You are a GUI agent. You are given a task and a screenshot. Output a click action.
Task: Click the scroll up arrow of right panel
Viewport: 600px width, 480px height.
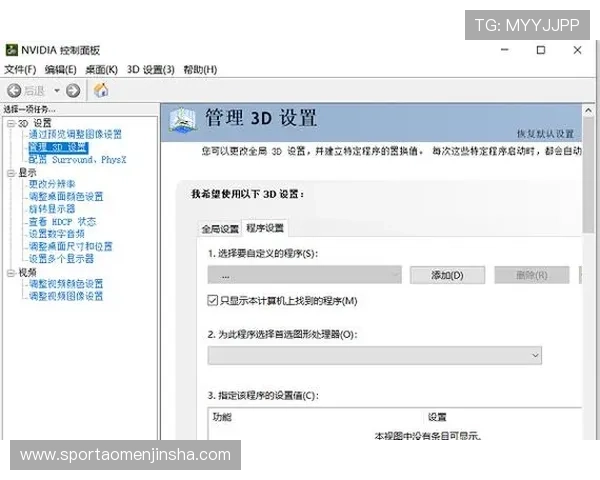(x=588, y=110)
